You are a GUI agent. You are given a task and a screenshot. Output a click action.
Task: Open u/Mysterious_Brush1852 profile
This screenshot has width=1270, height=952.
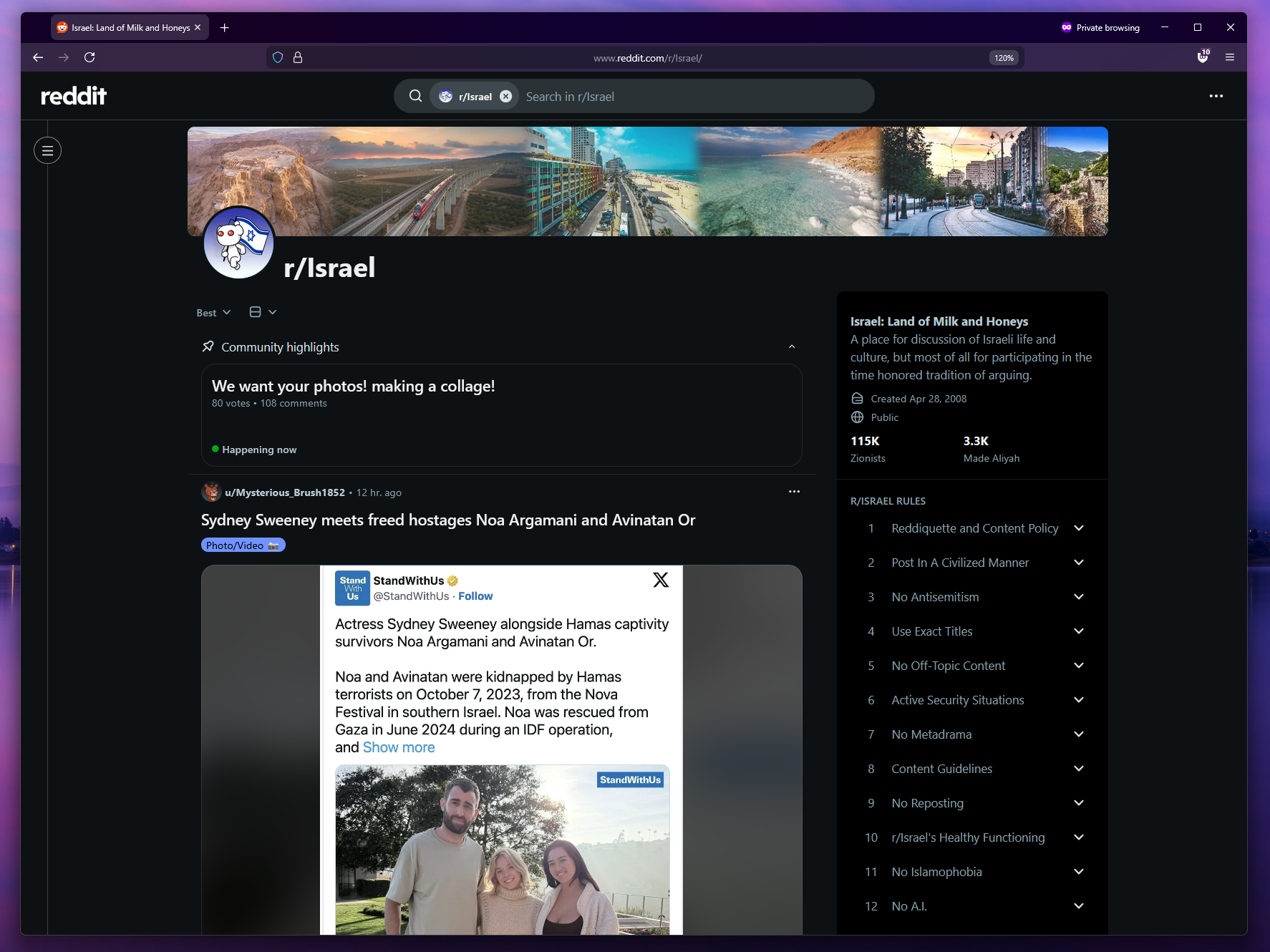point(285,492)
